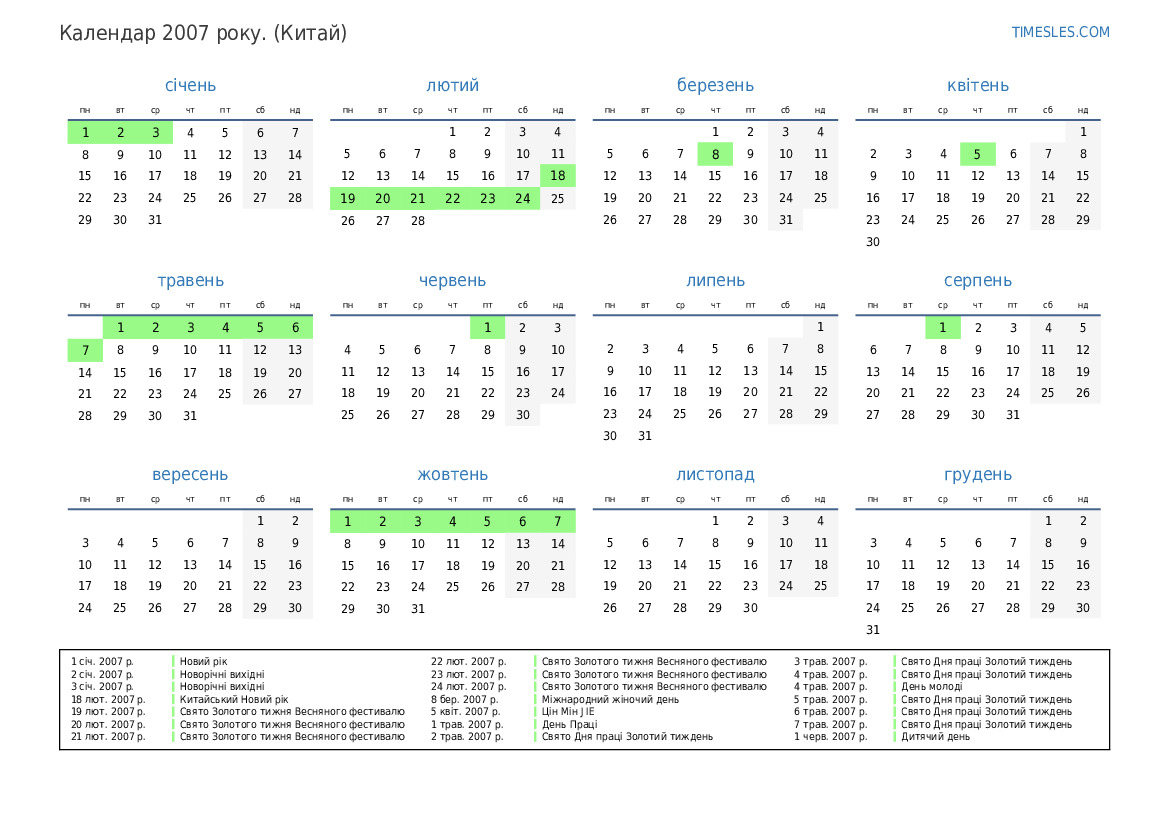Click the 'серпень' month heading
The height and width of the screenshot is (827, 1169).
tap(977, 281)
